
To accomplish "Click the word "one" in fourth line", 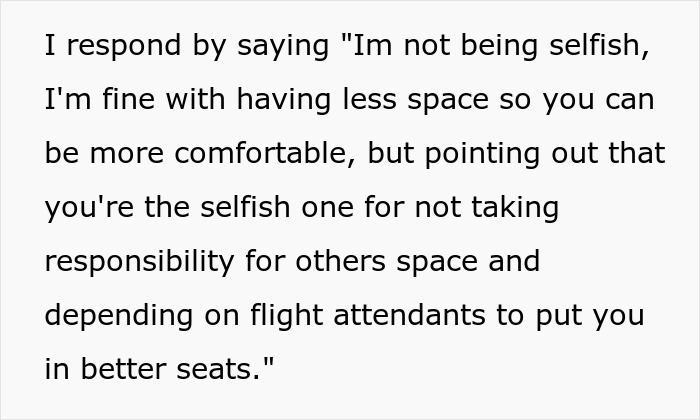I will point(328,208).
